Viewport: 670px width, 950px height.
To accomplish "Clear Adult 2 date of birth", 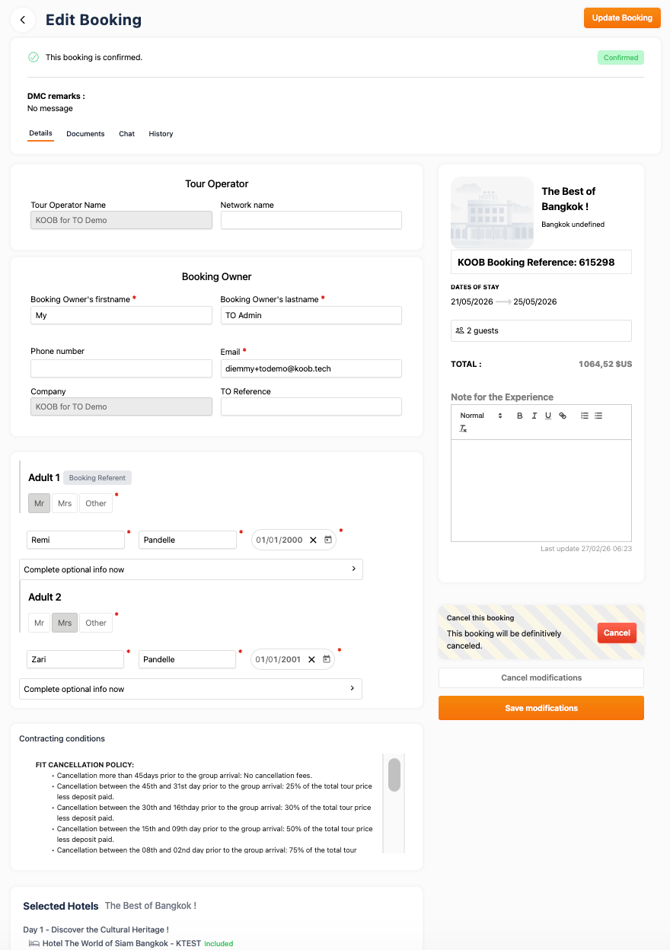I will point(311,660).
